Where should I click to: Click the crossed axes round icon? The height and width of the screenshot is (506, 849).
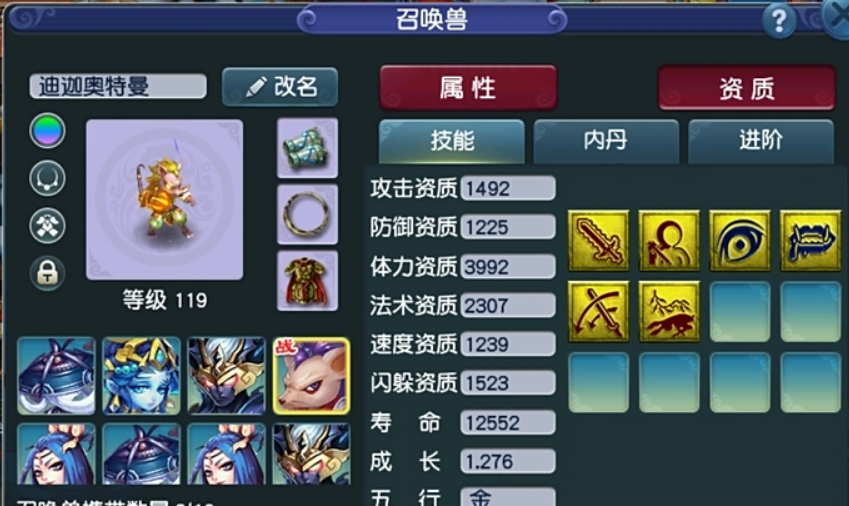(48, 225)
